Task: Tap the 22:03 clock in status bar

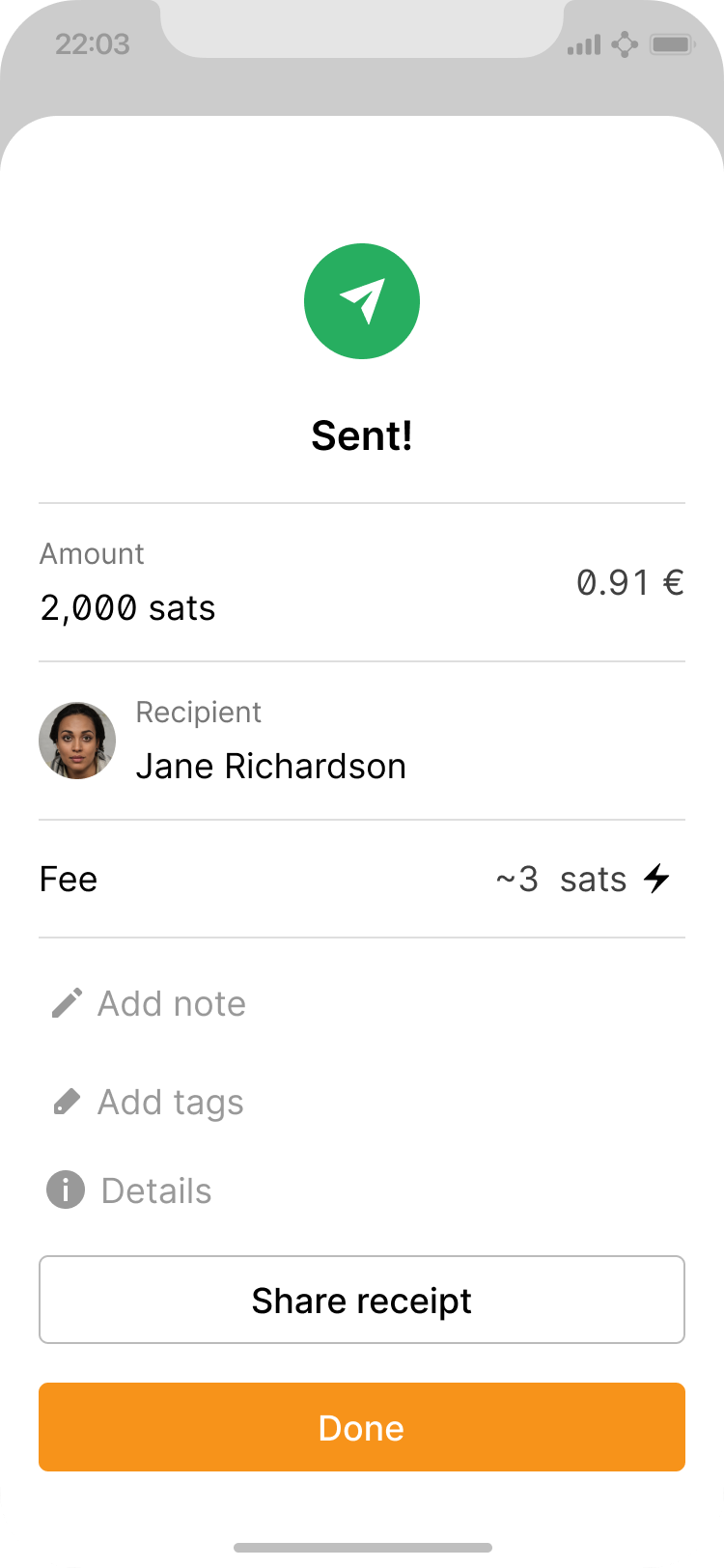Action: point(92,44)
